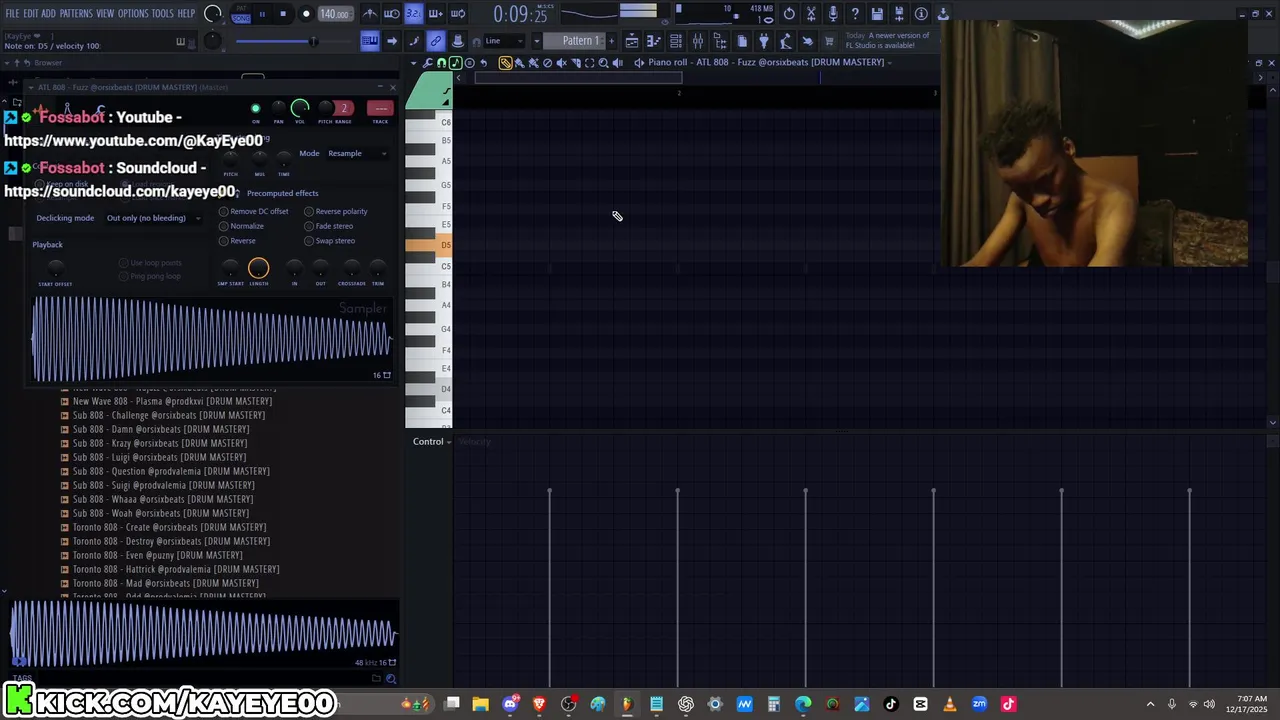Toggle the typing keyboard to piano button
1280x720 pixels.
coord(370,41)
